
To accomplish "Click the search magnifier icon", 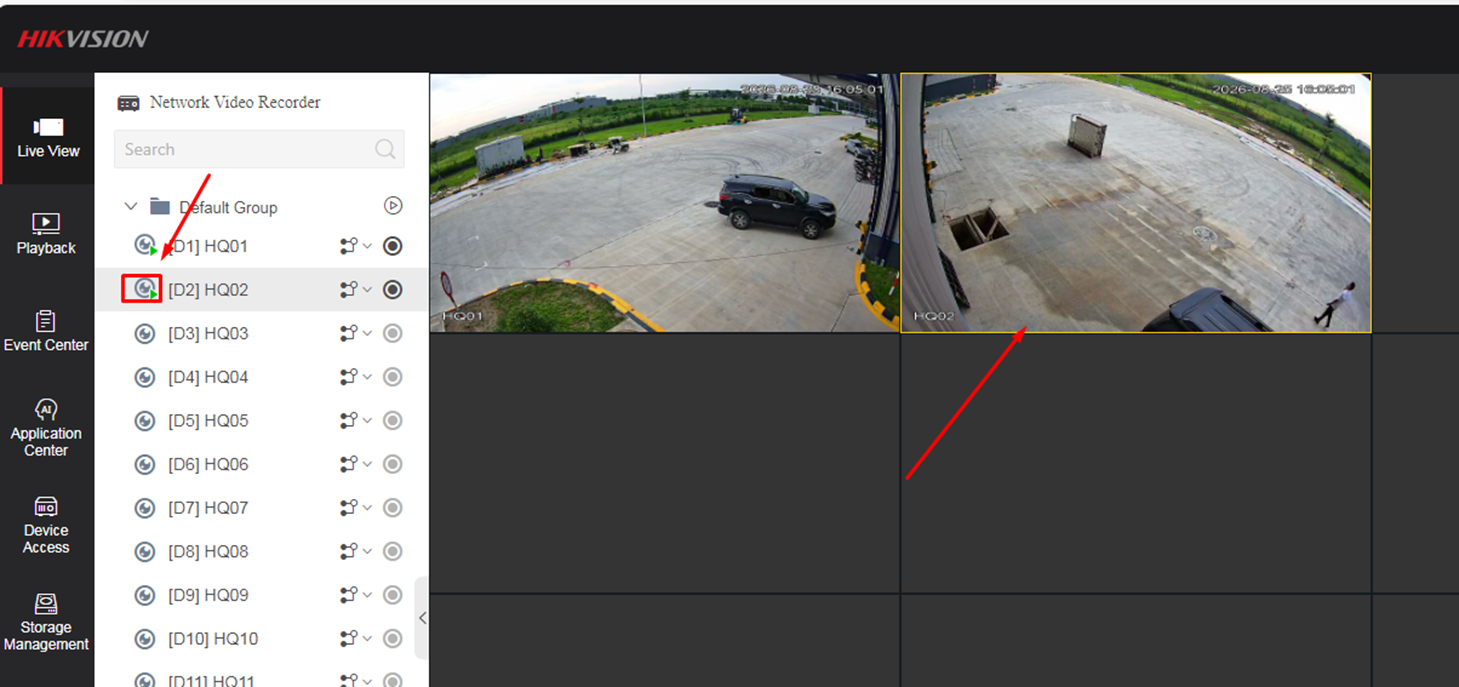I will coord(385,149).
